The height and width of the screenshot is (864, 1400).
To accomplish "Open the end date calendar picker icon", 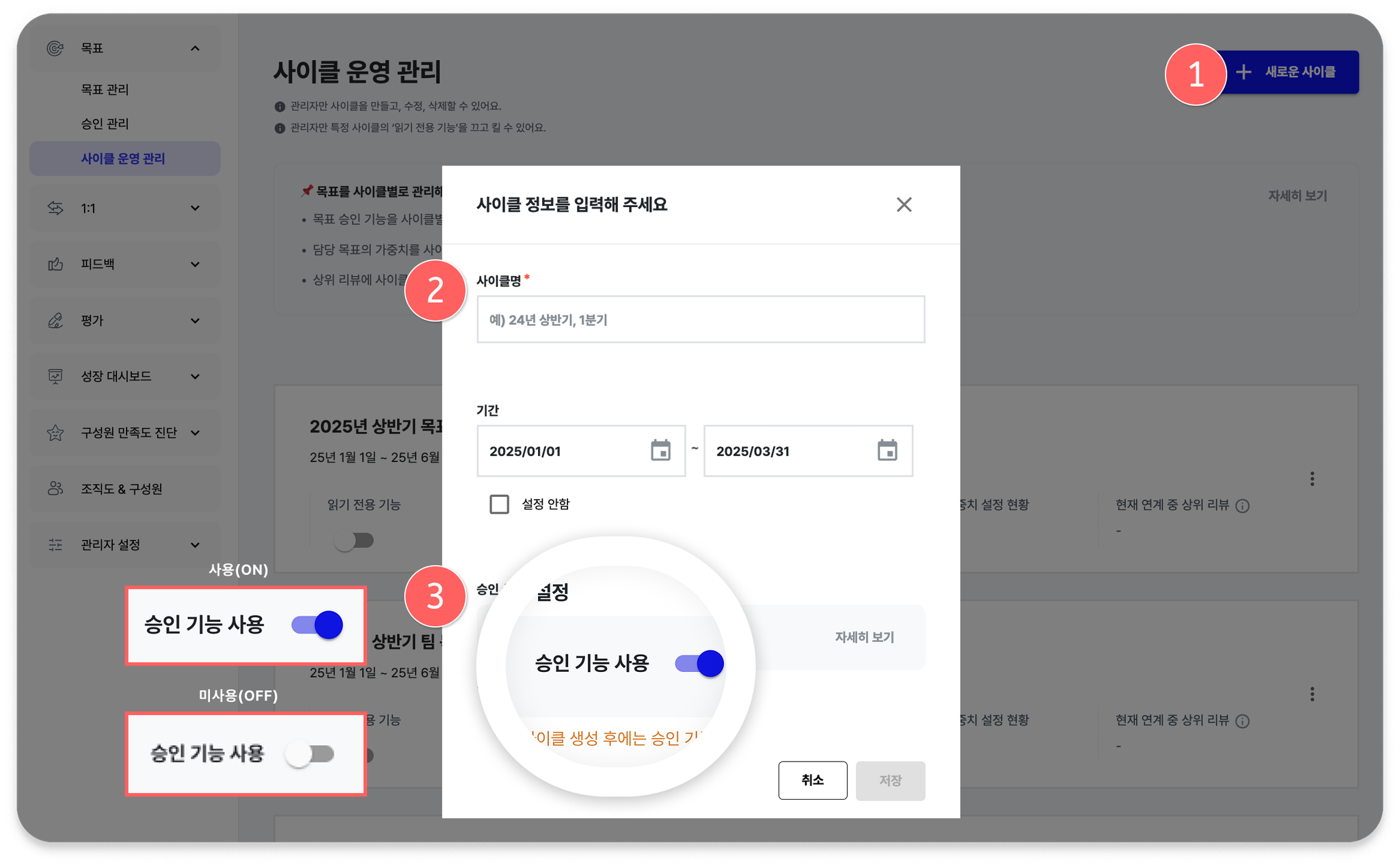I will [887, 450].
